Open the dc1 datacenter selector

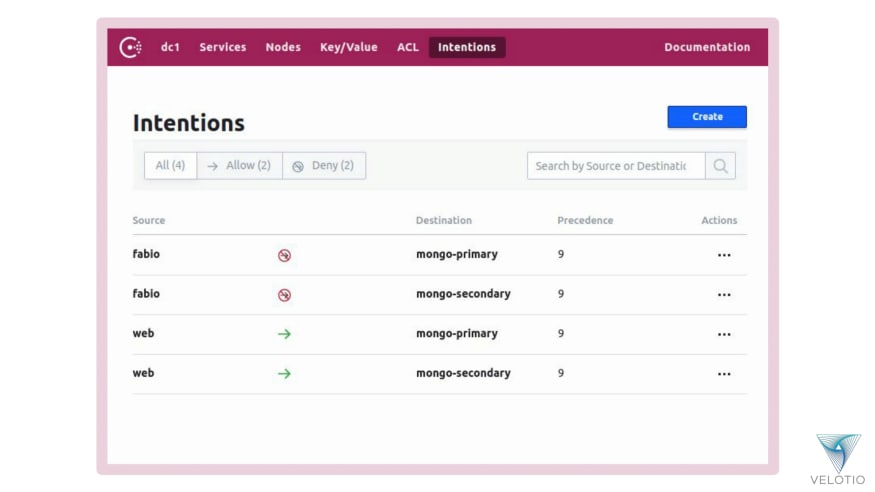tap(170, 47)
